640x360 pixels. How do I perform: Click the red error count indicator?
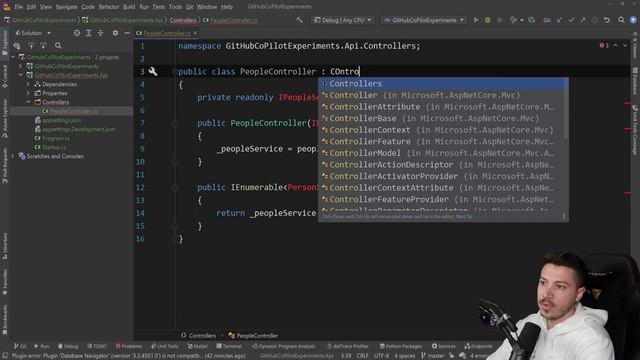tap(604, 45)
